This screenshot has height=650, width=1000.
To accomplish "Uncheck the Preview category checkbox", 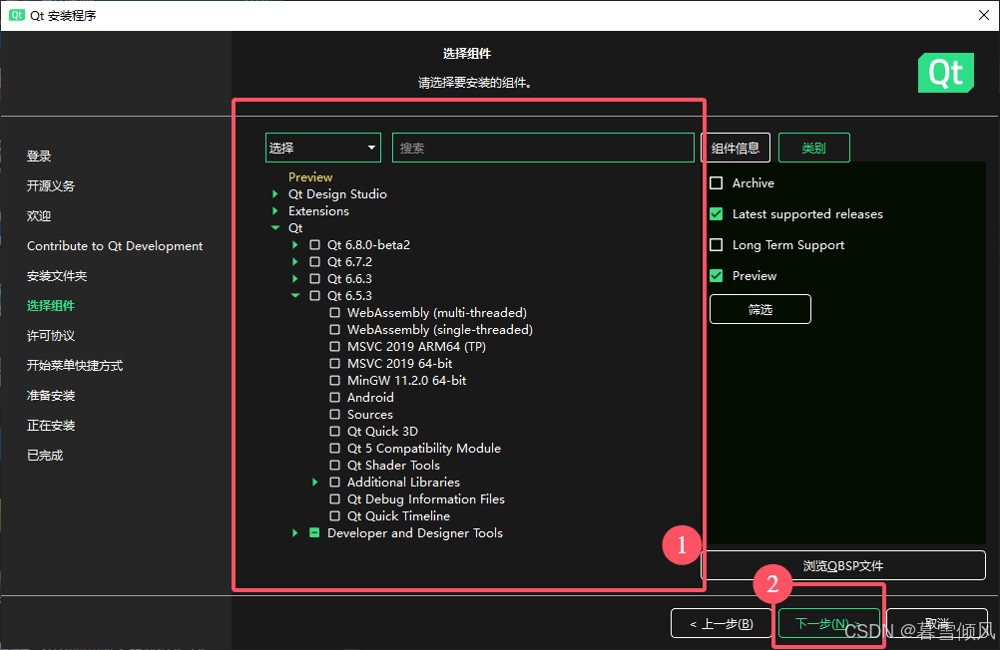I will (716, 276).
